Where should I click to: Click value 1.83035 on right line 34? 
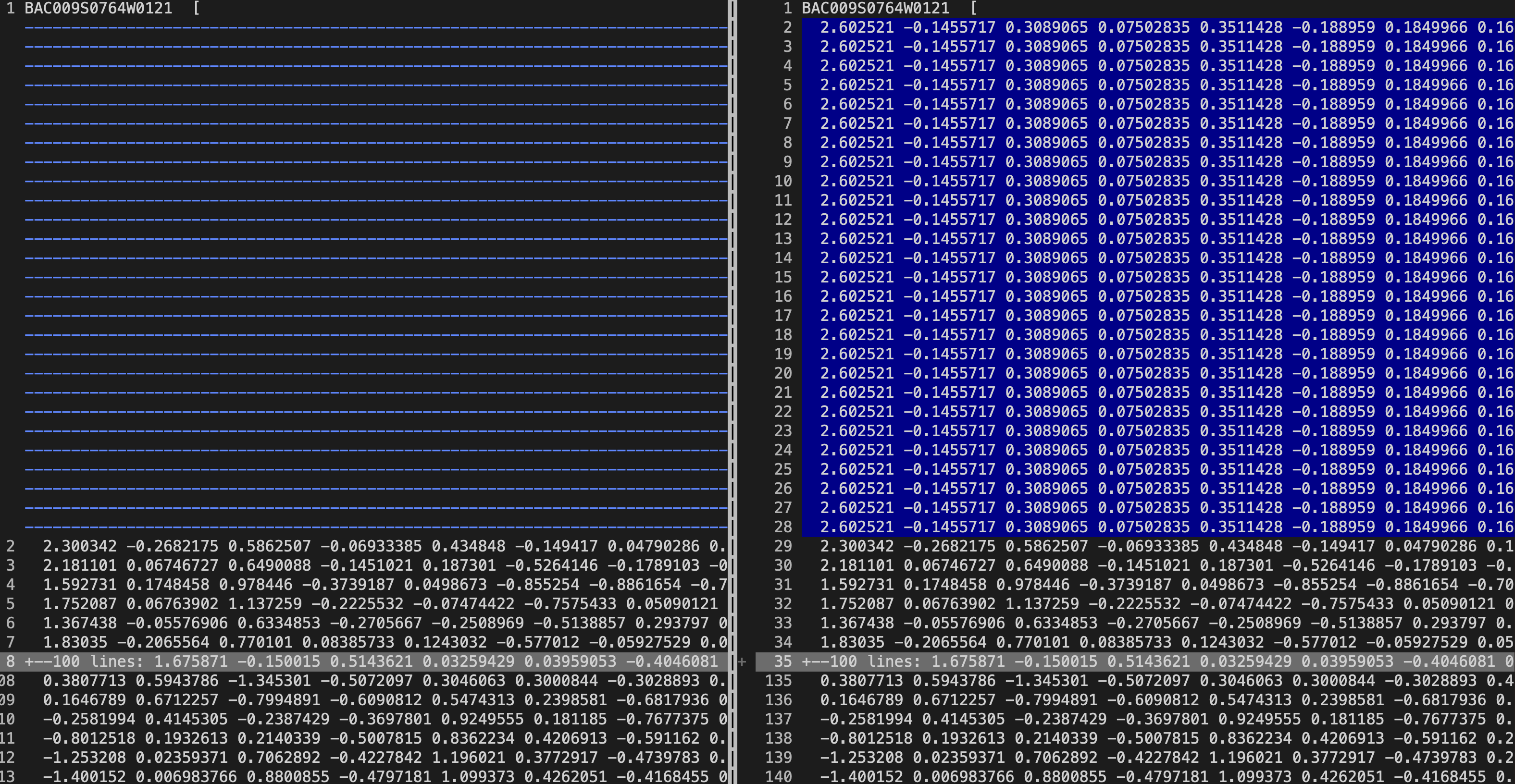pyautogui.click(x=852, y=642)
